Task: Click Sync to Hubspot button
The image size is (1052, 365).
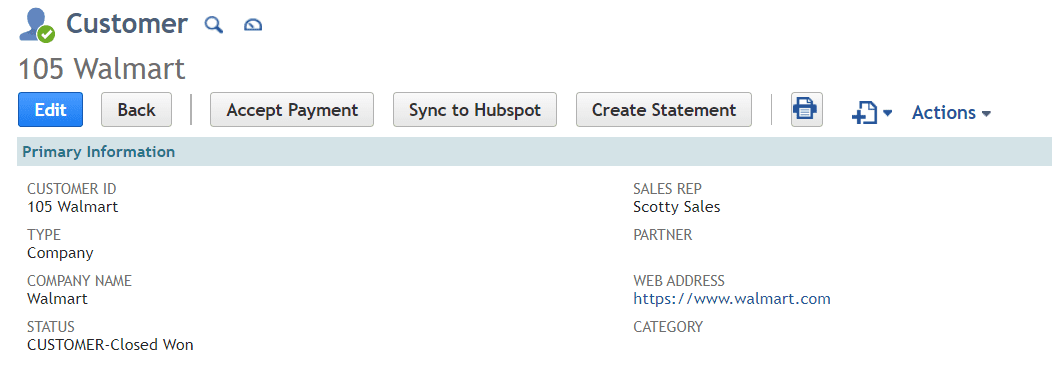Action: [x=474, y=109]
